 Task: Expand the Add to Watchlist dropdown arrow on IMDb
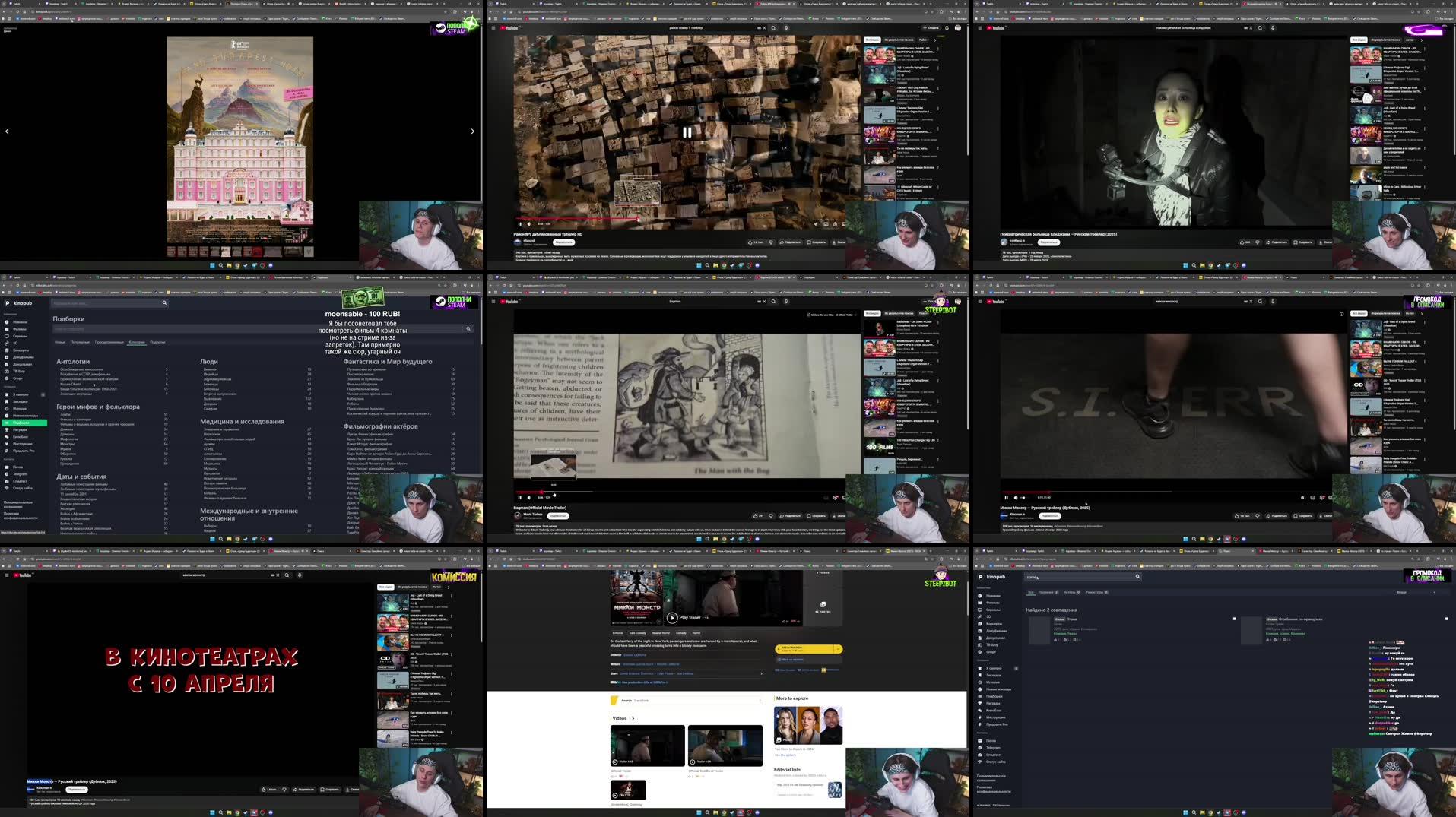click(838, 650)
